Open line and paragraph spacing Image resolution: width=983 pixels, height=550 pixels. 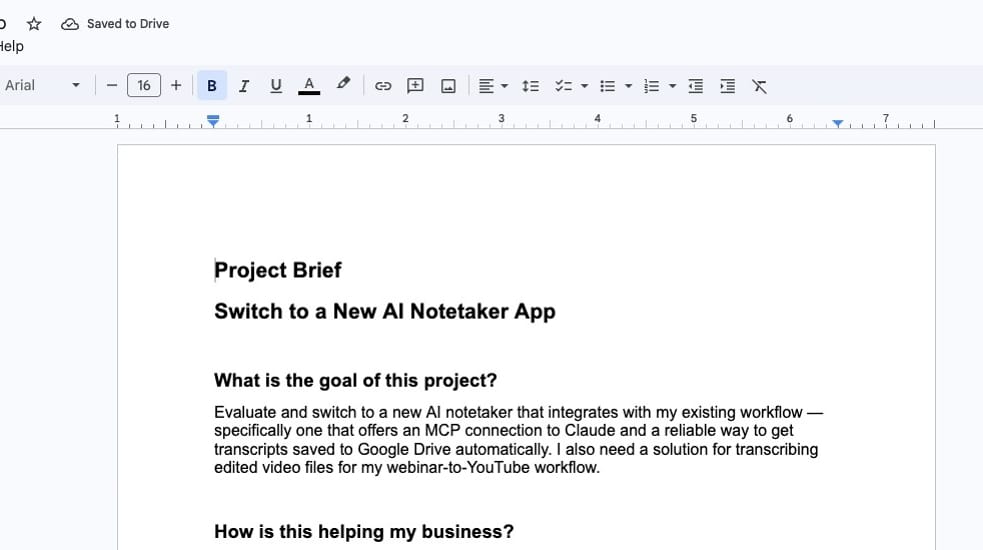click(x=530, y=86)
